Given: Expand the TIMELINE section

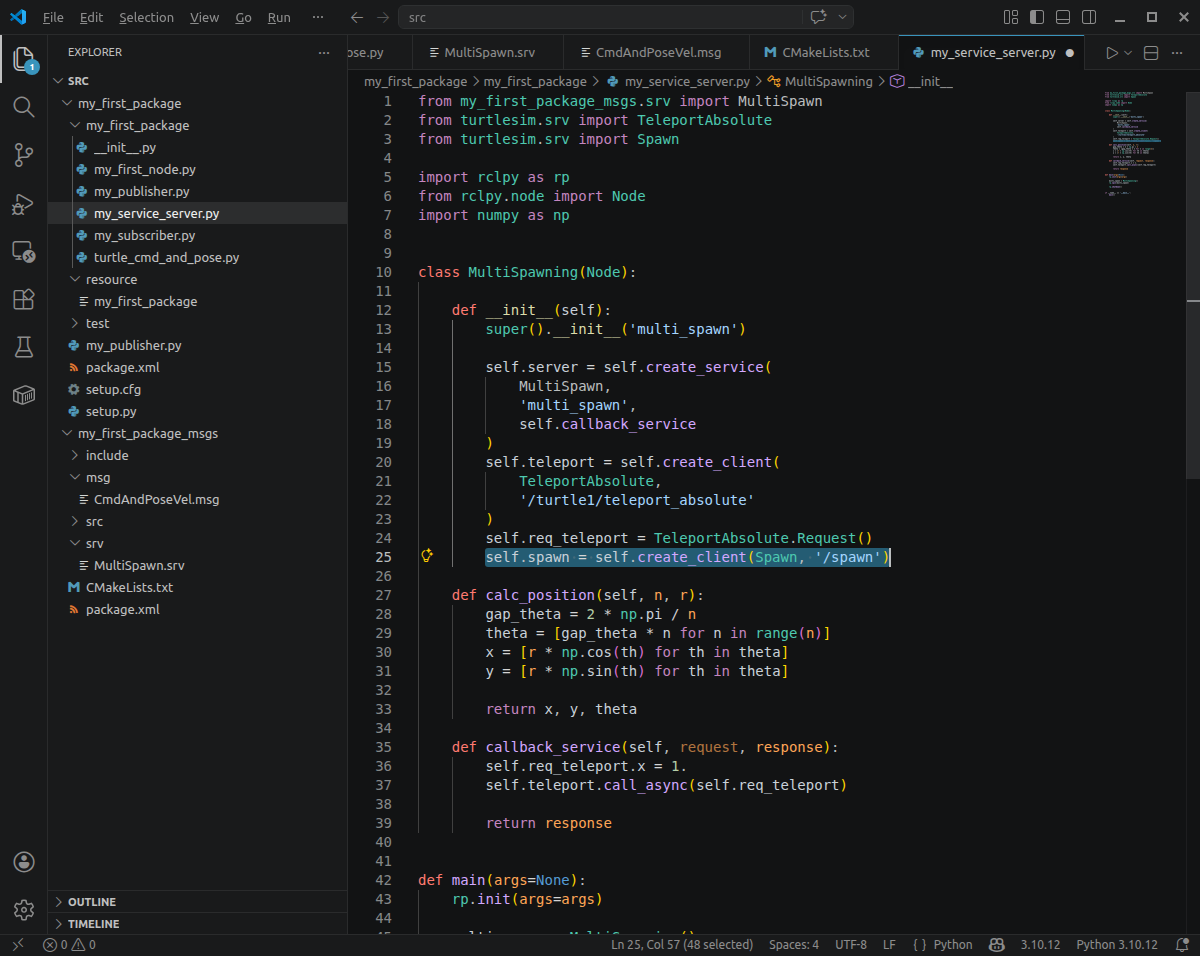Looking at the screenshot, I should 197,923.
